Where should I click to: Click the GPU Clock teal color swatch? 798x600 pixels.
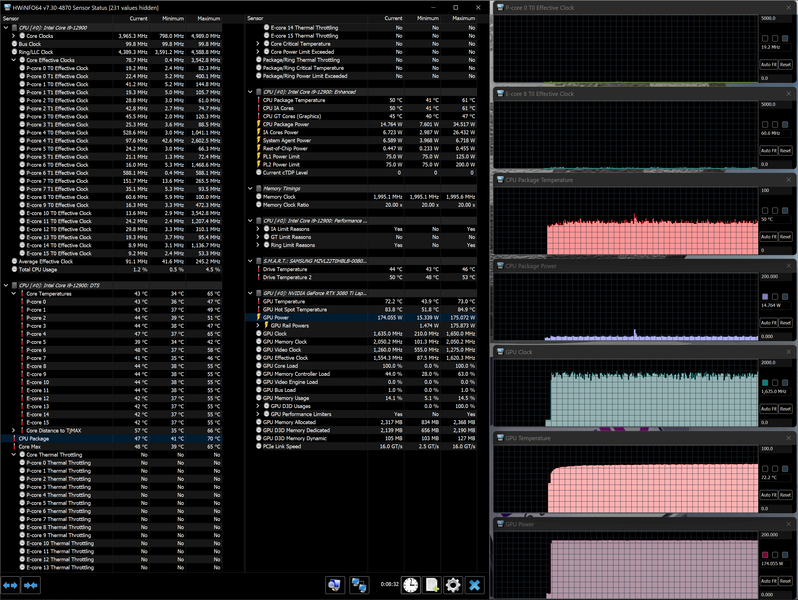point(765,383)
